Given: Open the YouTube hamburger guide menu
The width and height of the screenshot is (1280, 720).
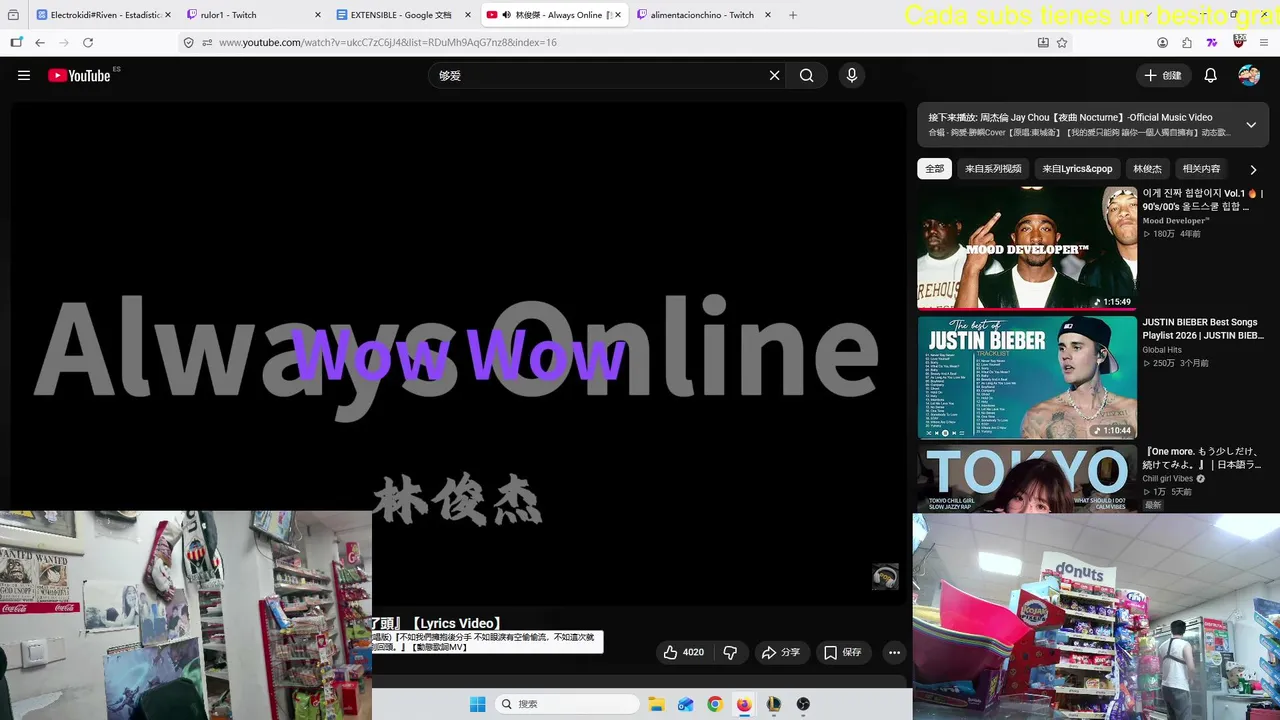Looking at the screenshot, I should point(24,75).
